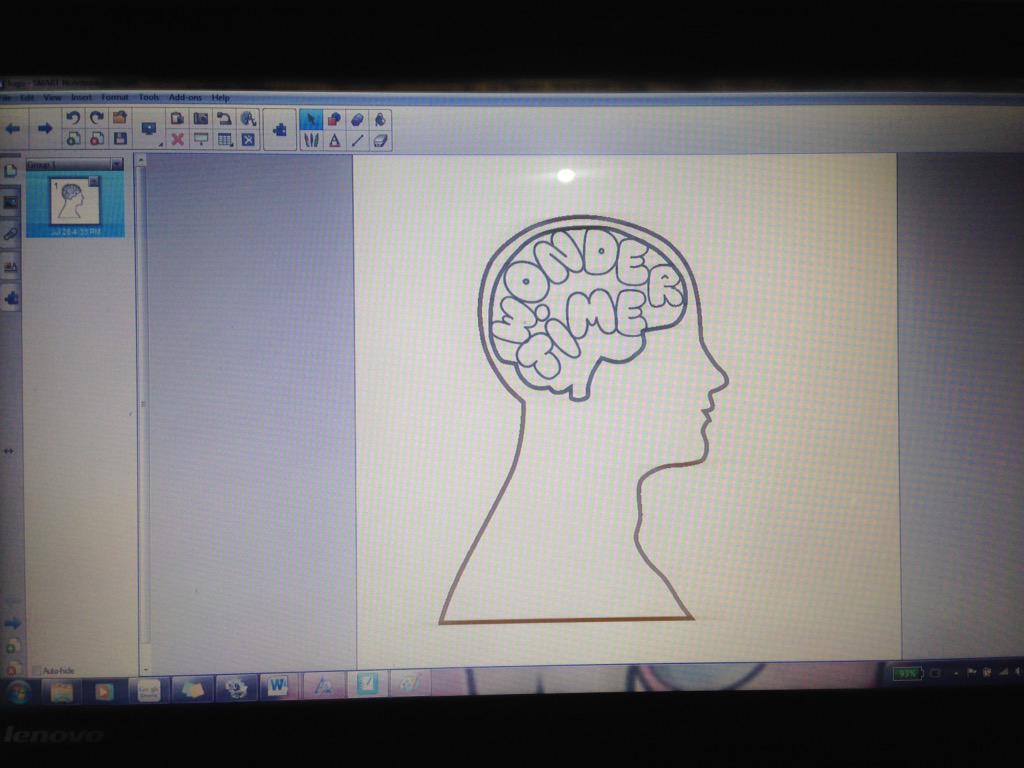Open the Page Sorter tab

(10, 172)
